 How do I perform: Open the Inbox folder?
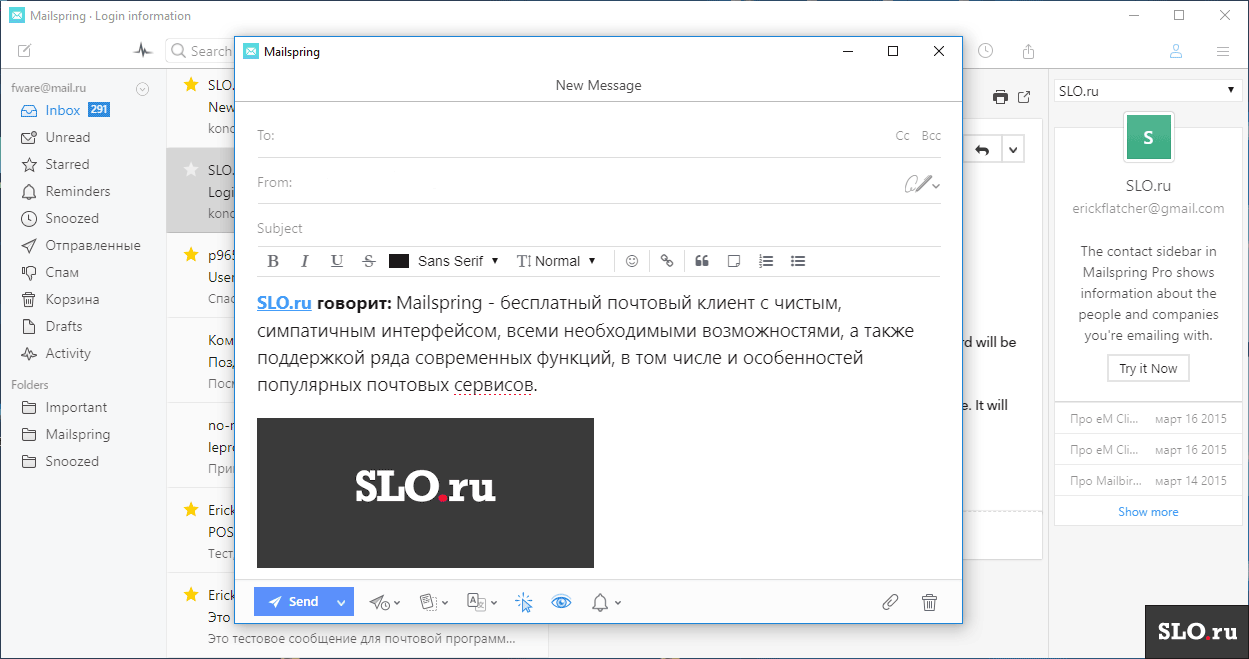(x=63, y=110)
